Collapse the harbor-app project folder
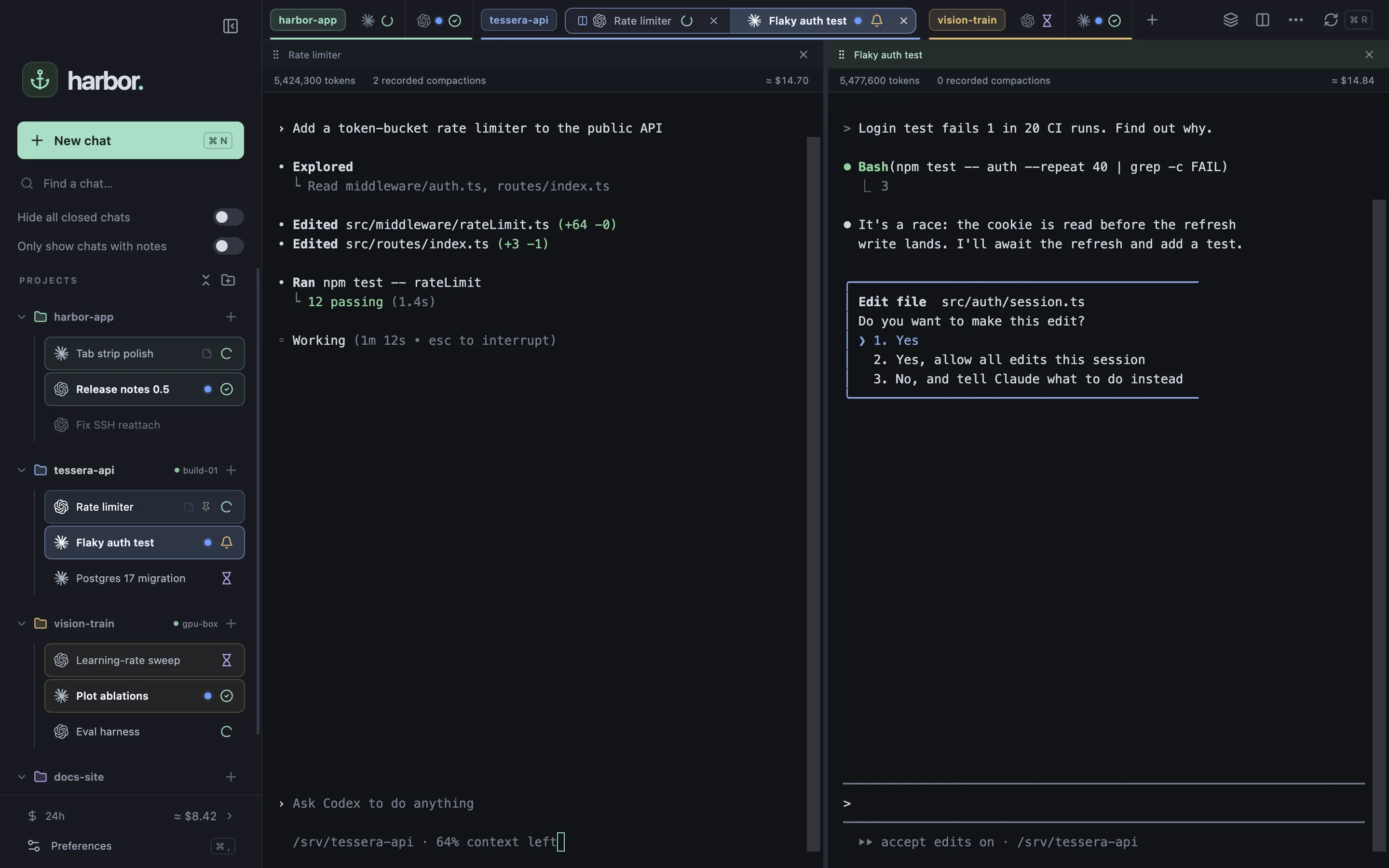Viewport: 1389px width, 868px height. click(22, 317)
